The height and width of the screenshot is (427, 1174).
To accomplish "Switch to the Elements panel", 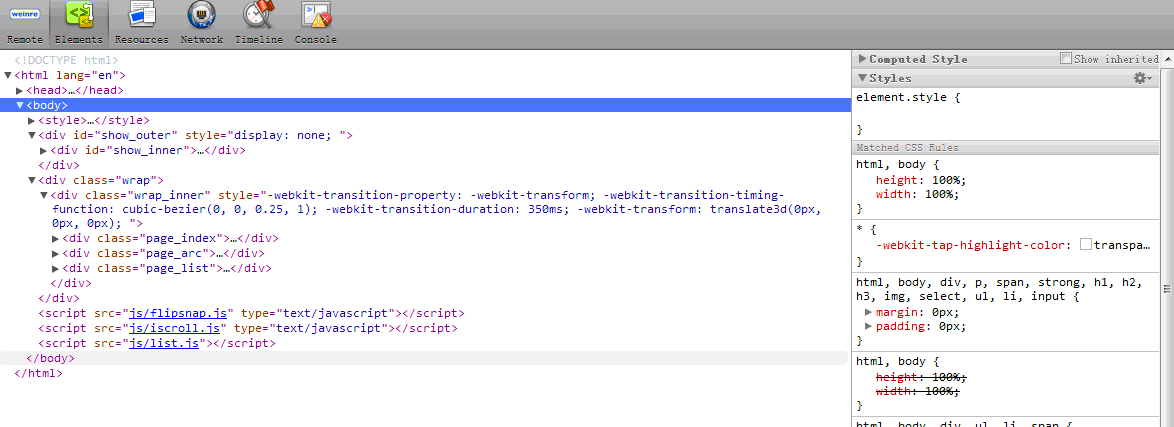I will click(x=79, y=25).
